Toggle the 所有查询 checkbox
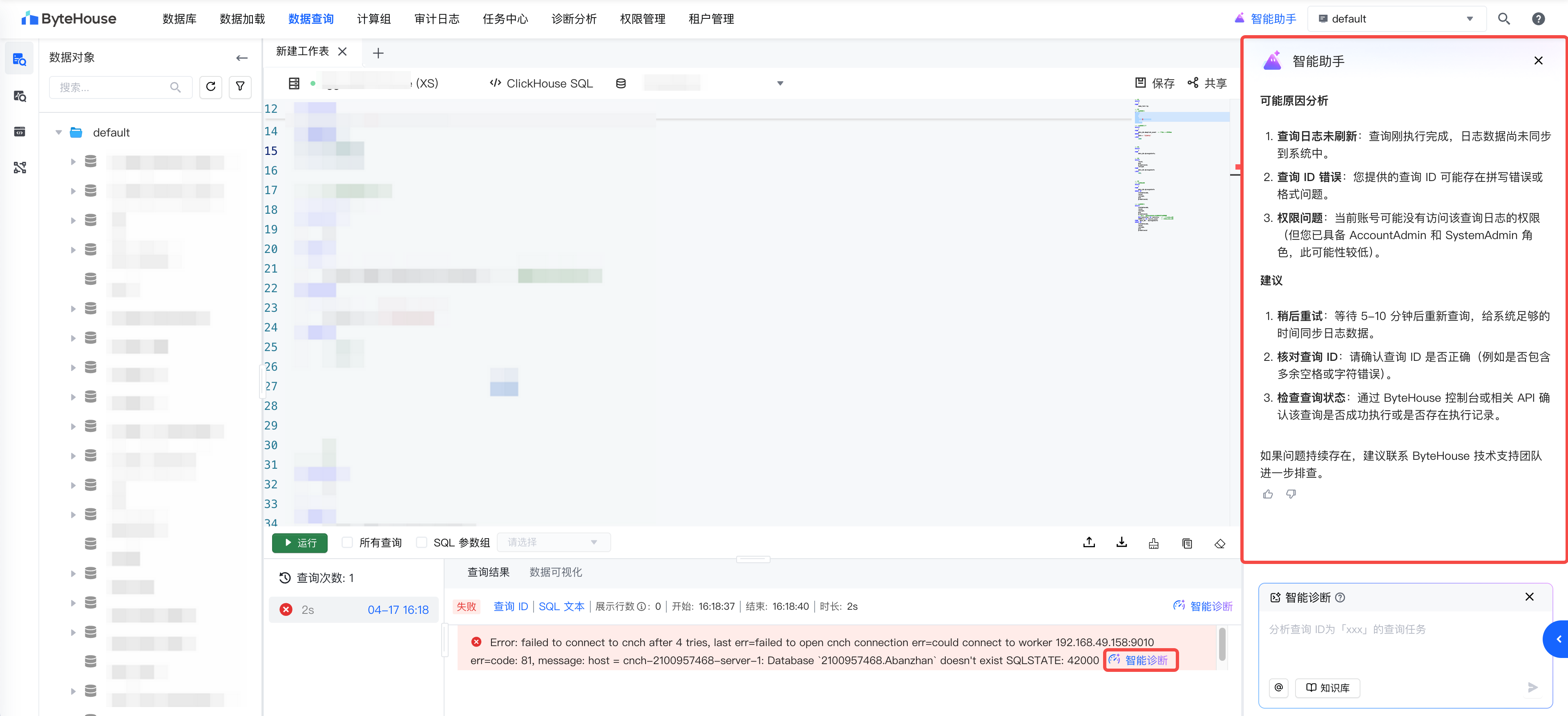 [x=348, y=542]
